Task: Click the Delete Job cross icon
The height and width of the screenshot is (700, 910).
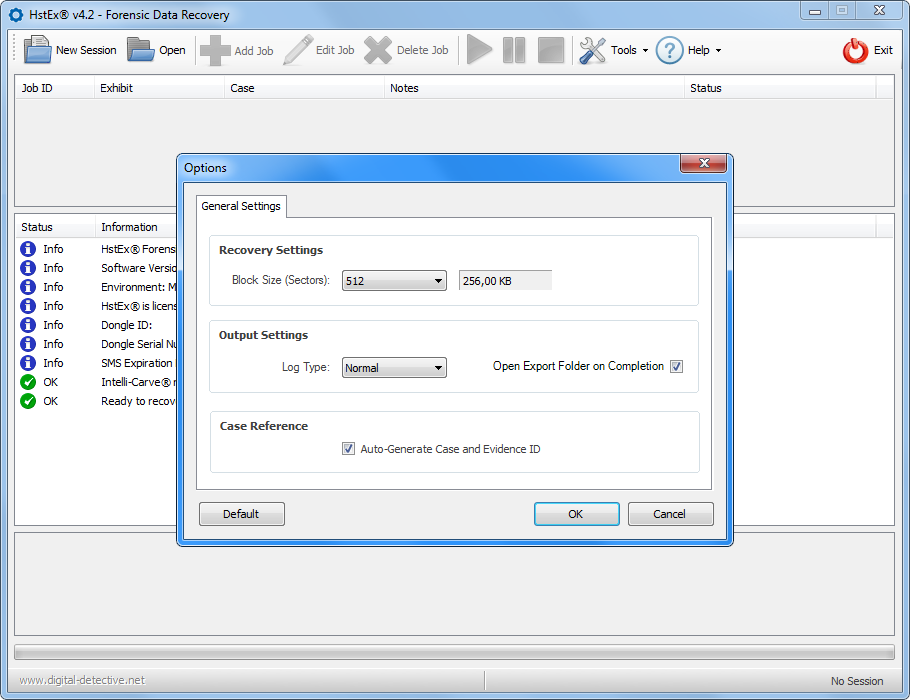Action: coord(378,50)
